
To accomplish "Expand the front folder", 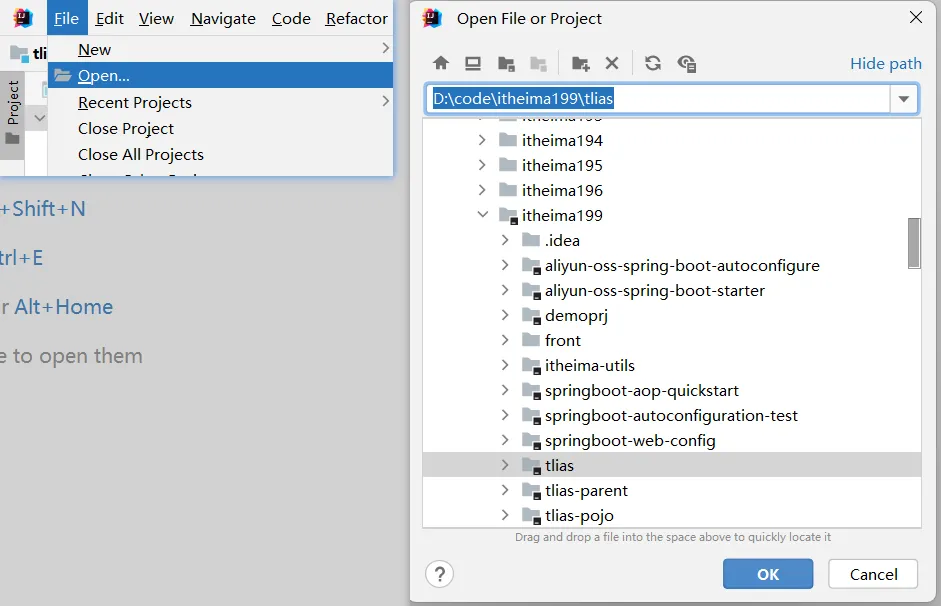I will [x=505, y=340].
